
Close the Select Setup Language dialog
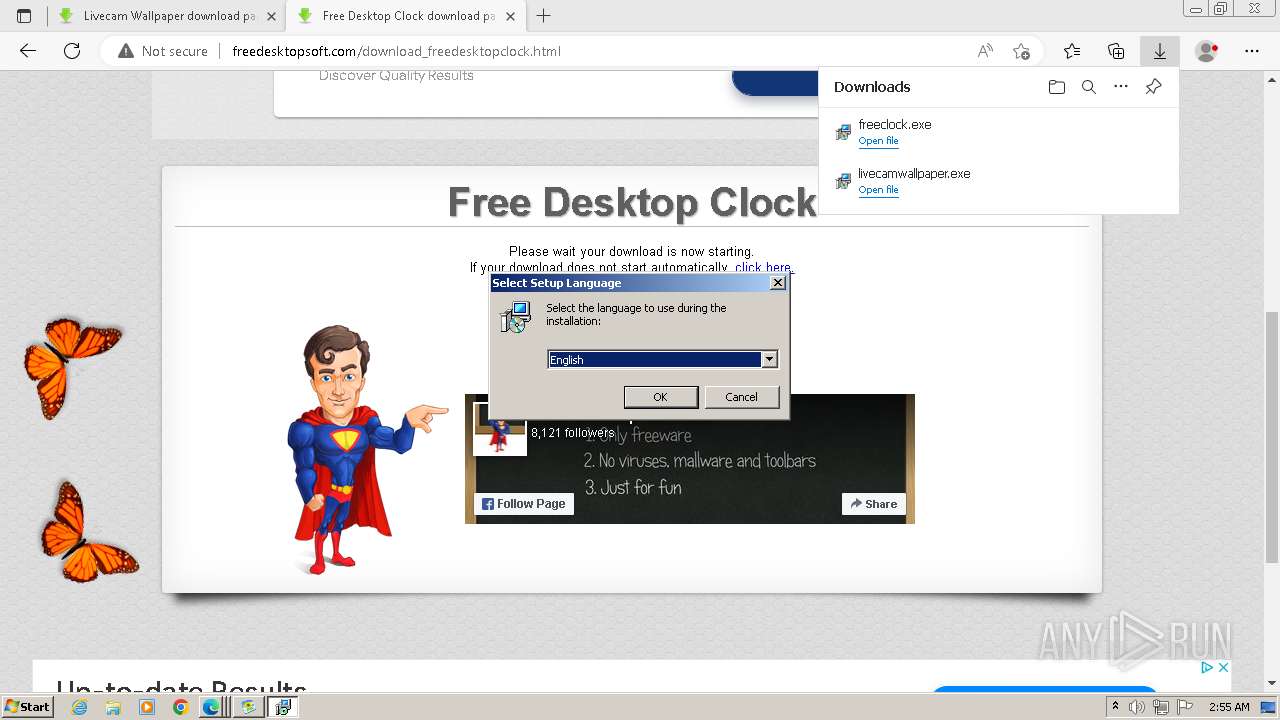(778, 283)
